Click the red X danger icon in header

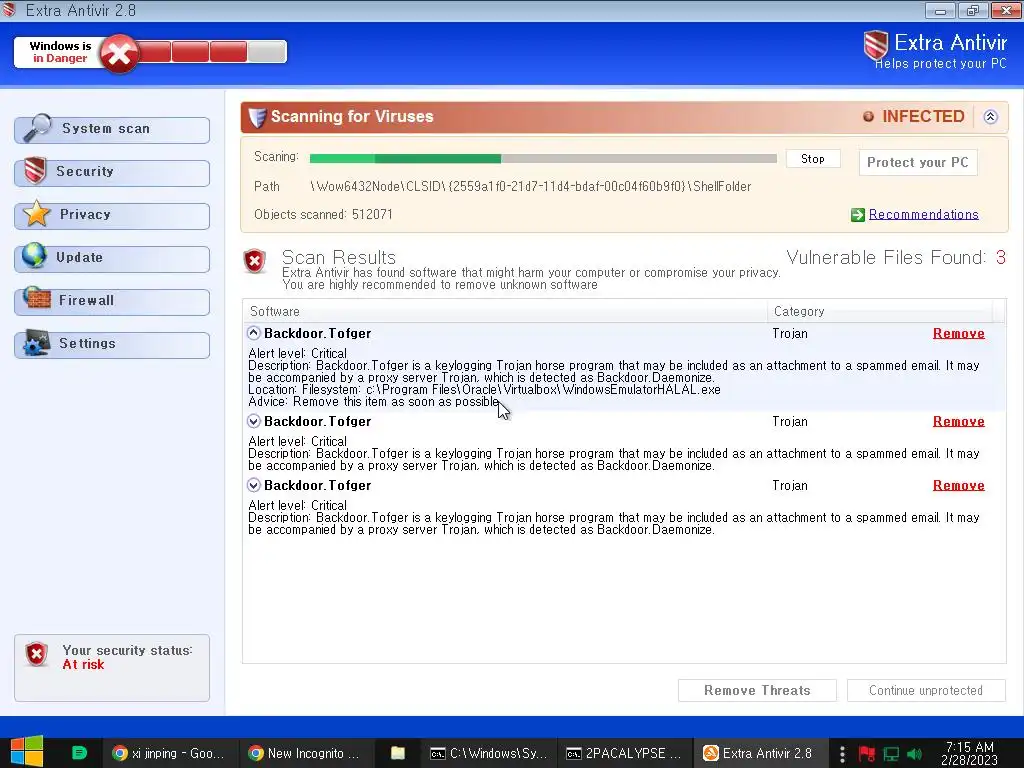pyautogui.click(x=119, y=54)
